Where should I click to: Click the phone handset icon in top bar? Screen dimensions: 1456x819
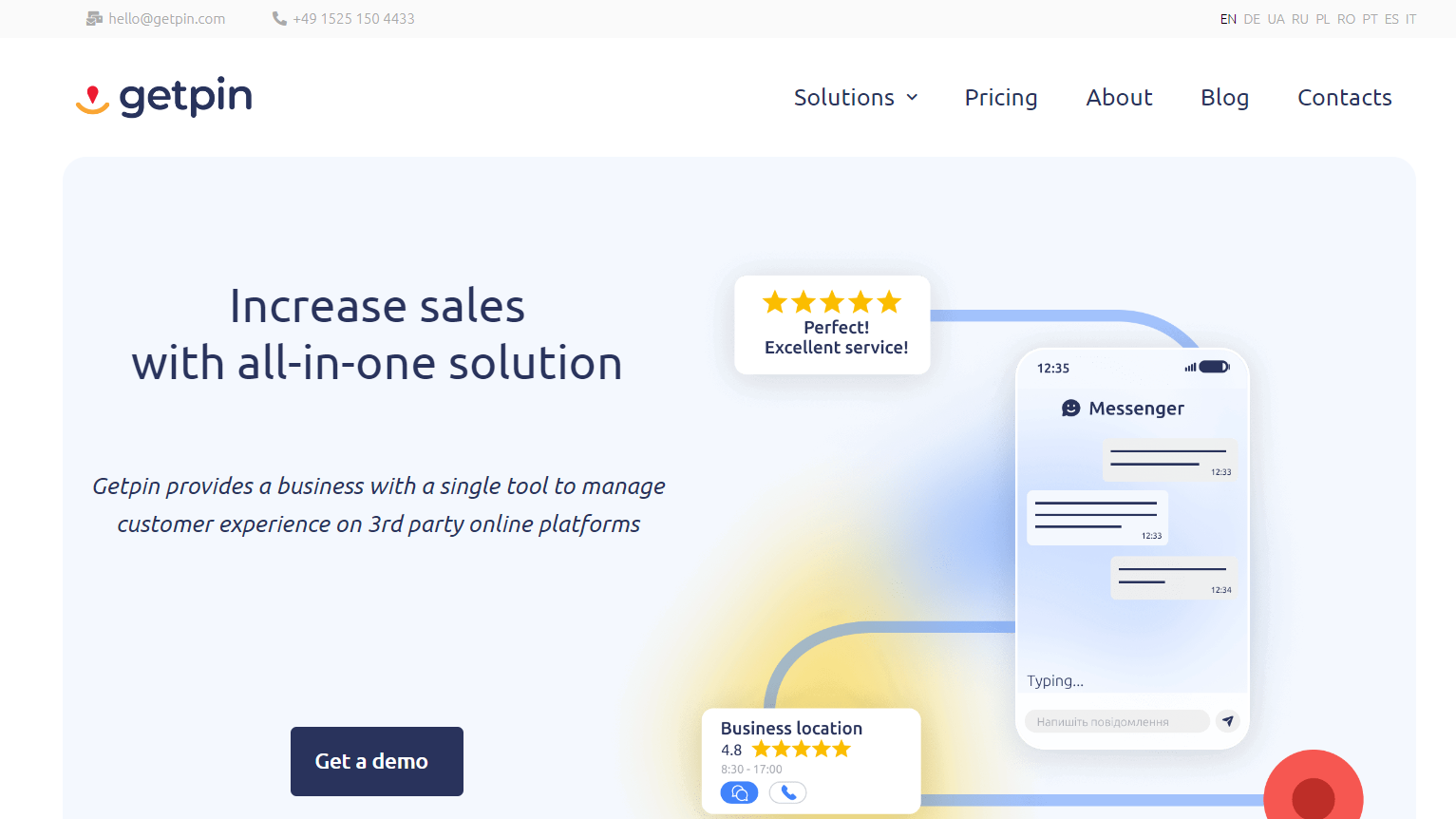tap(279, 18)
